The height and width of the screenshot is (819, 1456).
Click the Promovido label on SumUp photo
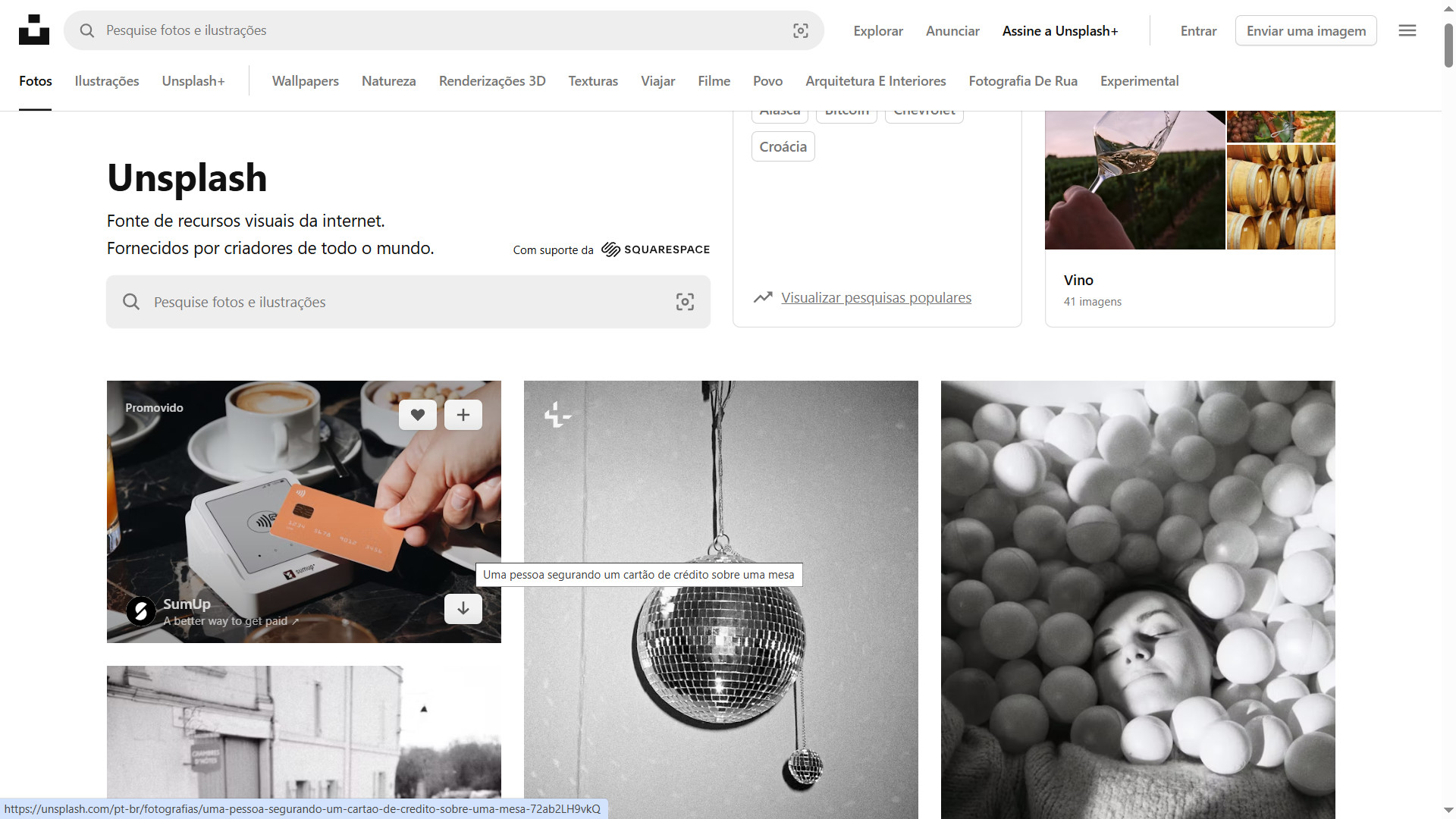click(155, 408)
